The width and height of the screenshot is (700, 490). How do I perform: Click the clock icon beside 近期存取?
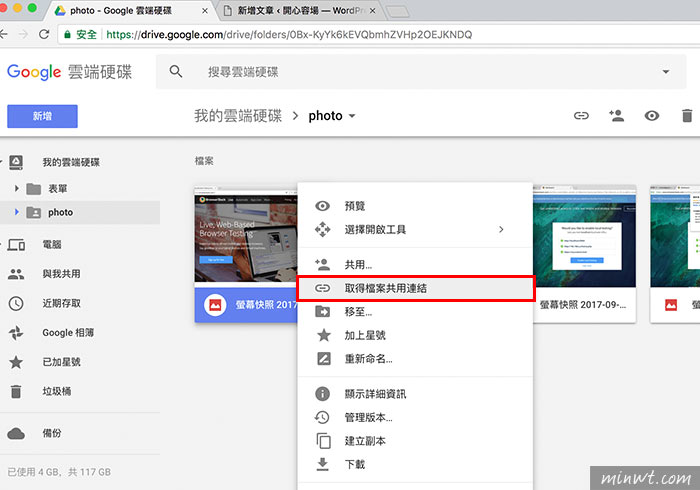pyautogui.click(x=16, y=303)
